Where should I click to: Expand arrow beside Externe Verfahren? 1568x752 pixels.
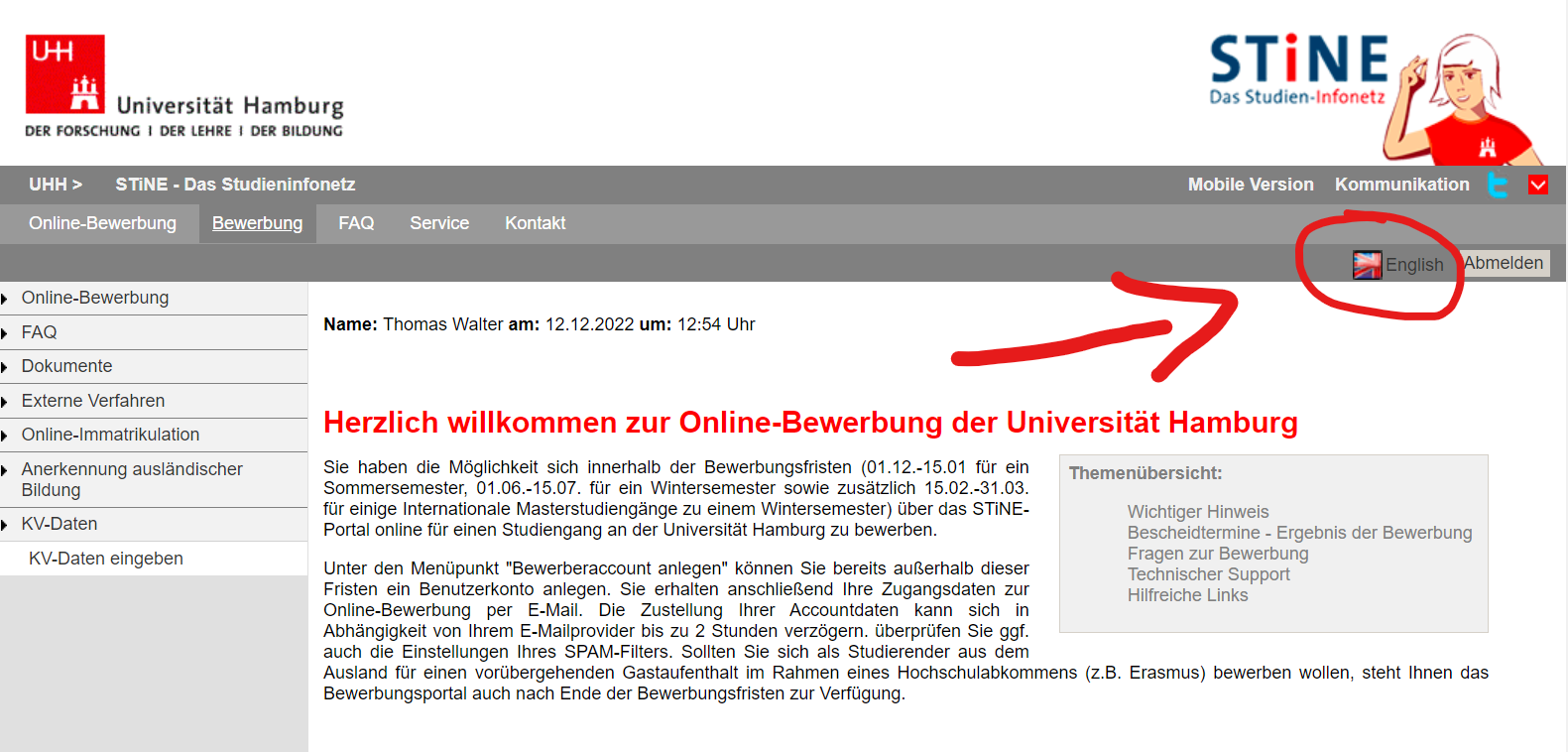(x=4, y=402)
